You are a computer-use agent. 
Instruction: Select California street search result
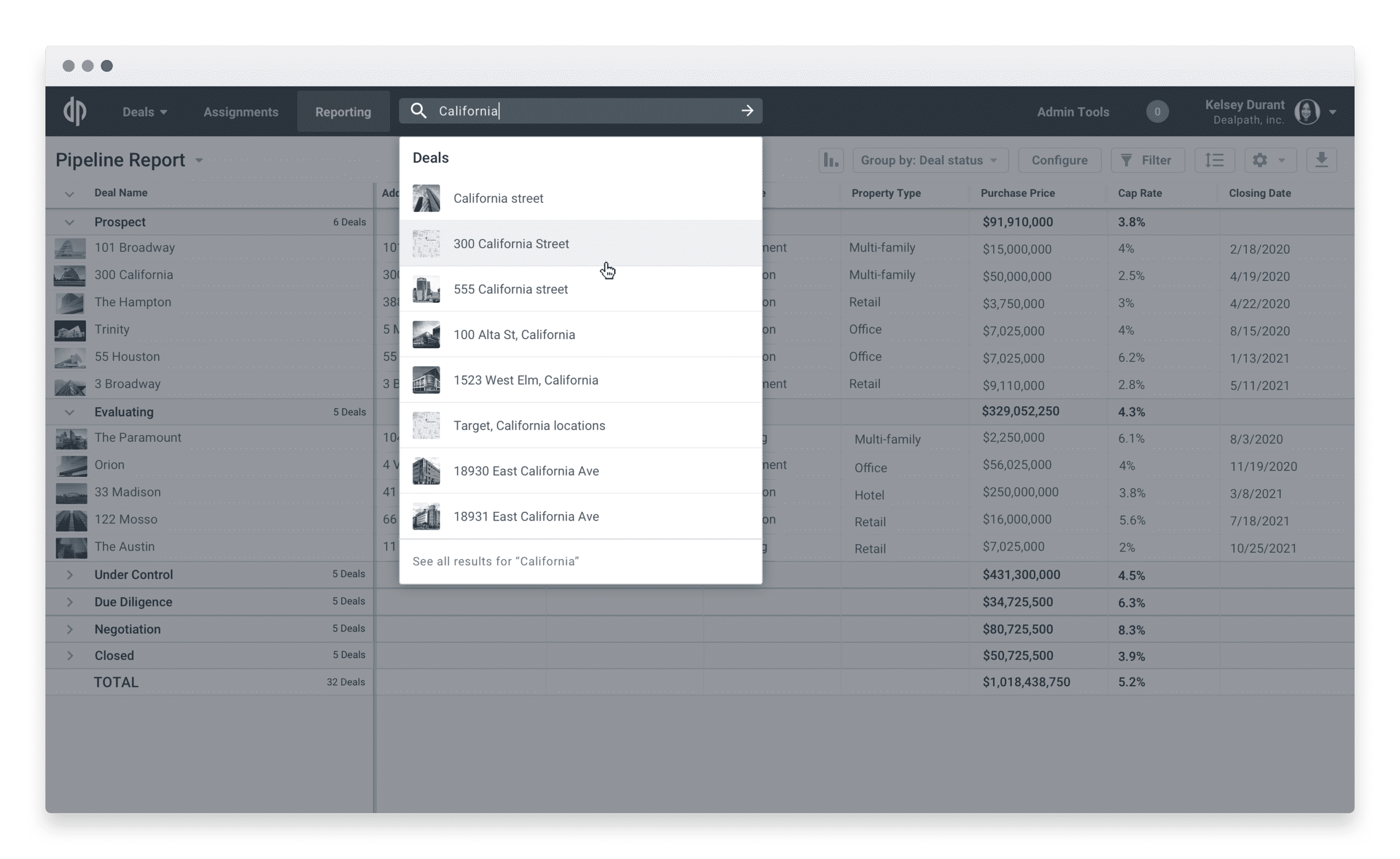coord(581,198)
